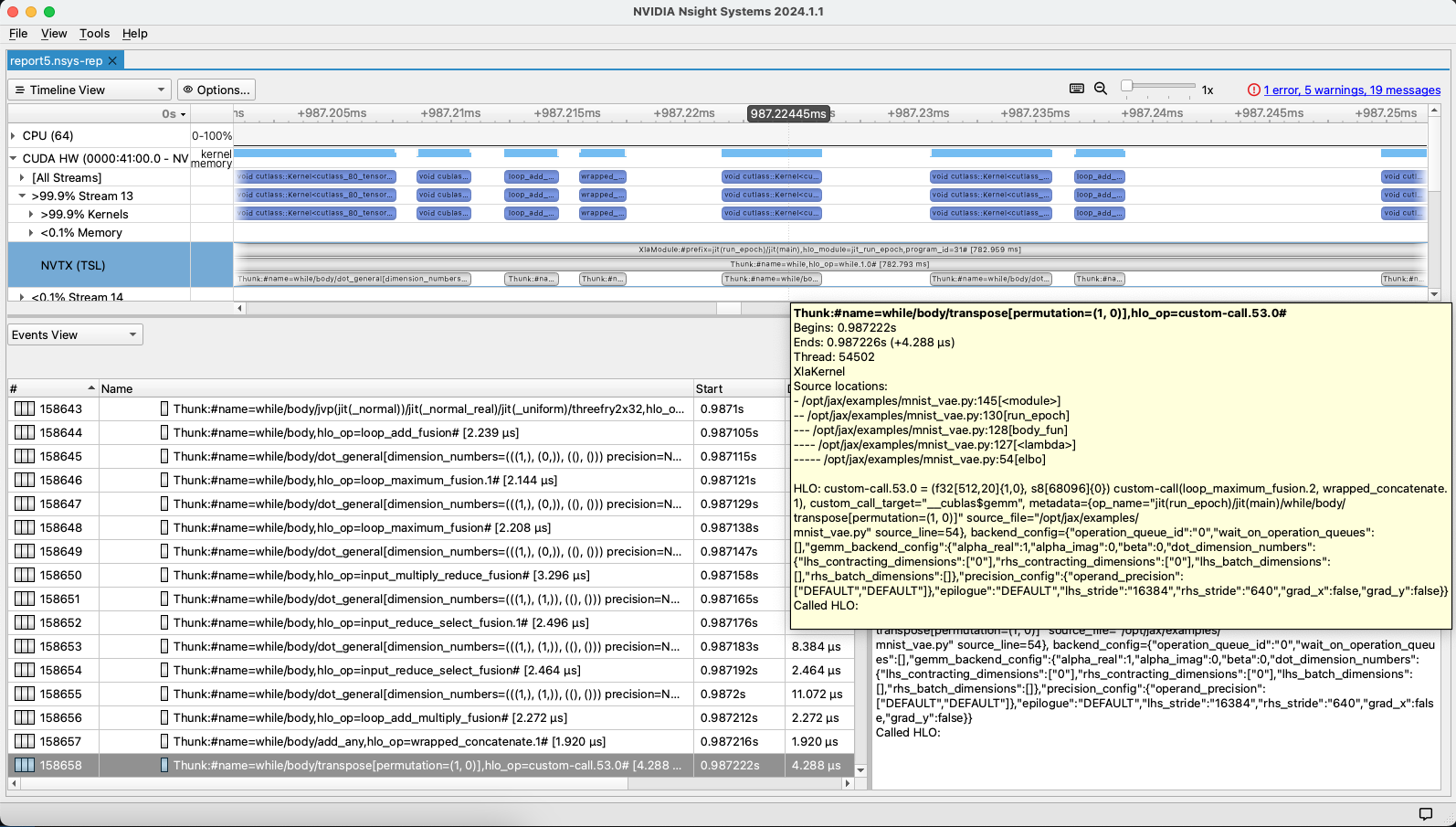This screenshot has height=827, width=1456.
Task: Click the timeline zoom slider handle
Action: tap(1127, 86)
